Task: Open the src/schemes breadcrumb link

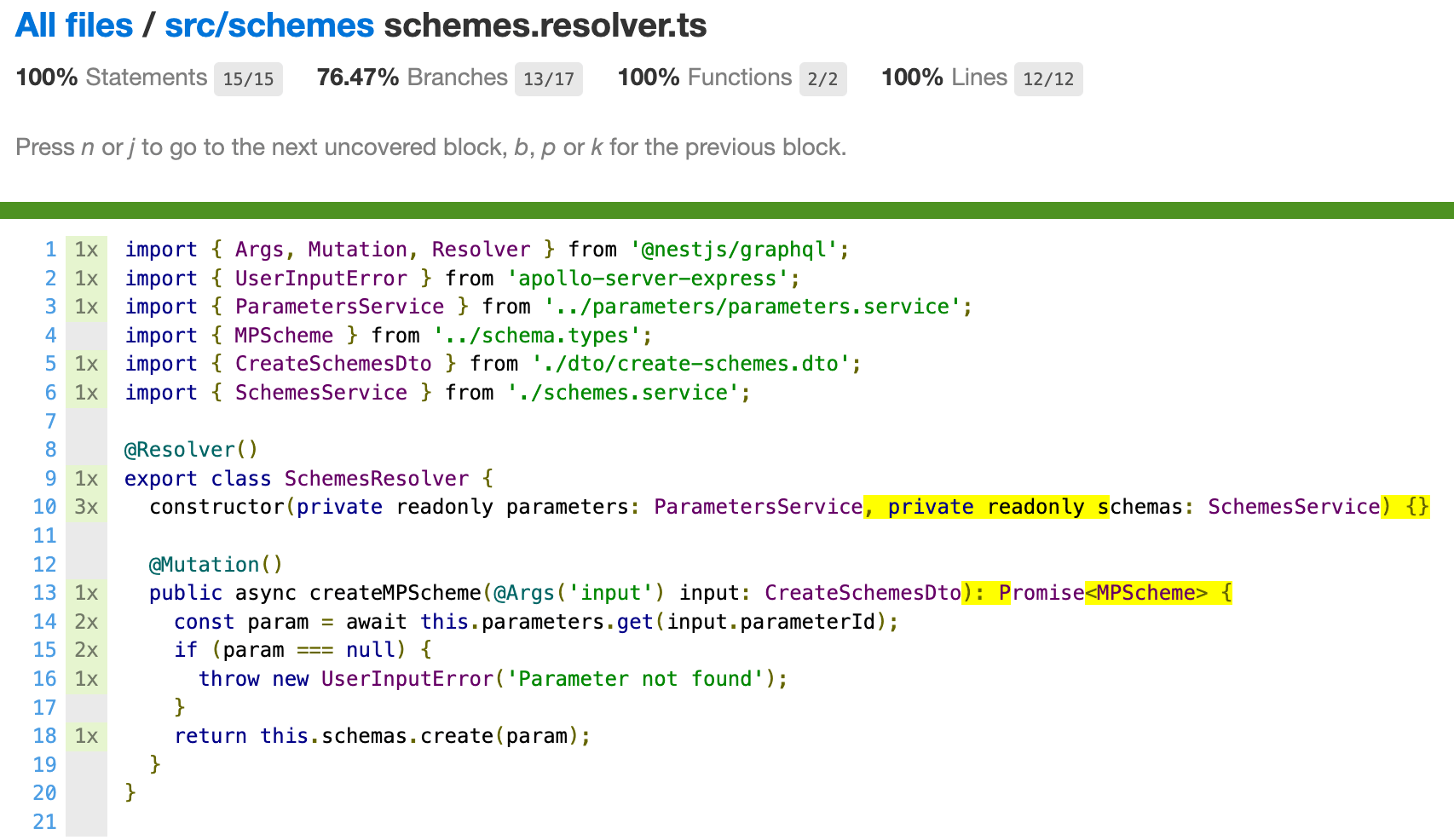Action: (269, 26)
